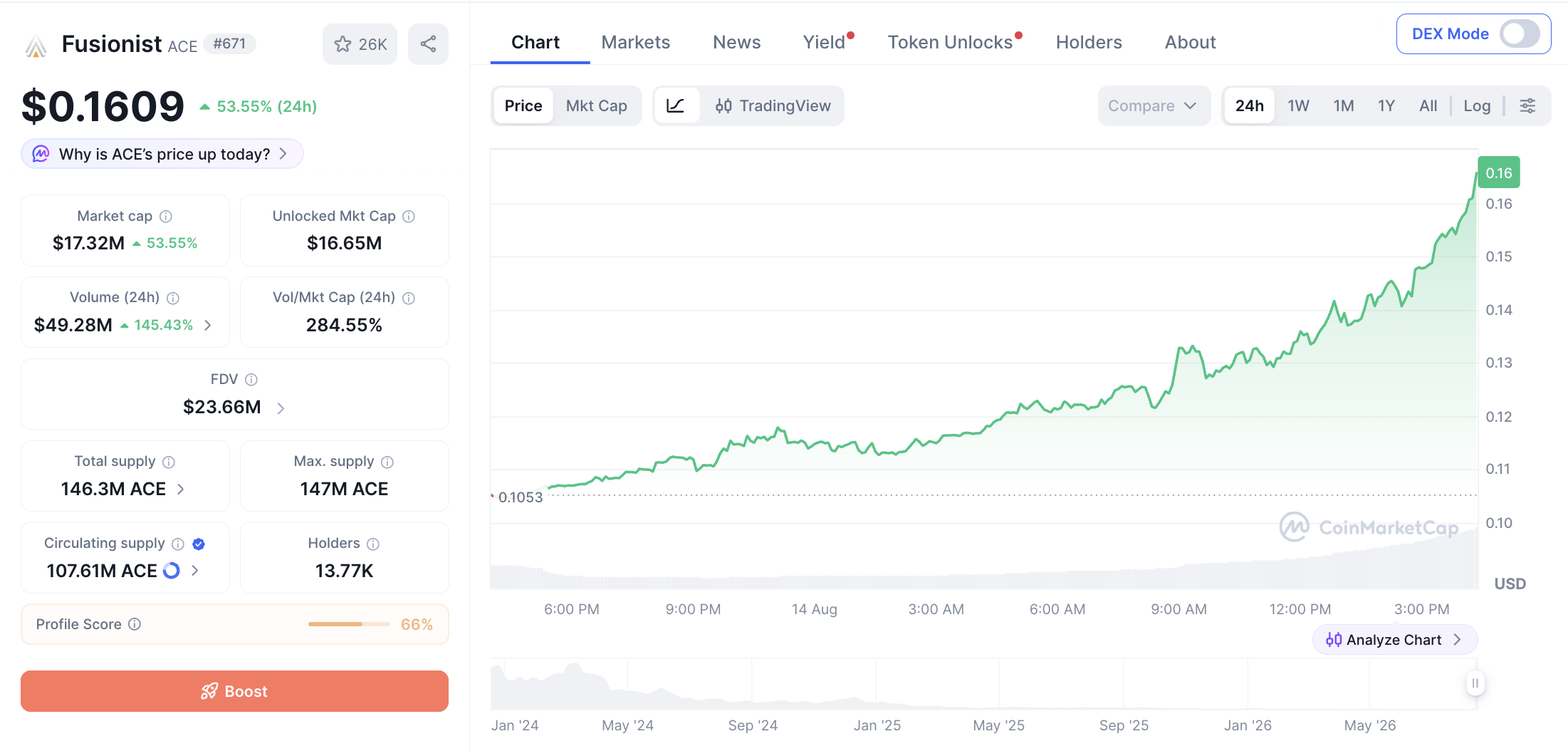Click the orange Boost button
This screenshot has width=1568, height=751.
[x=234, y=691]
